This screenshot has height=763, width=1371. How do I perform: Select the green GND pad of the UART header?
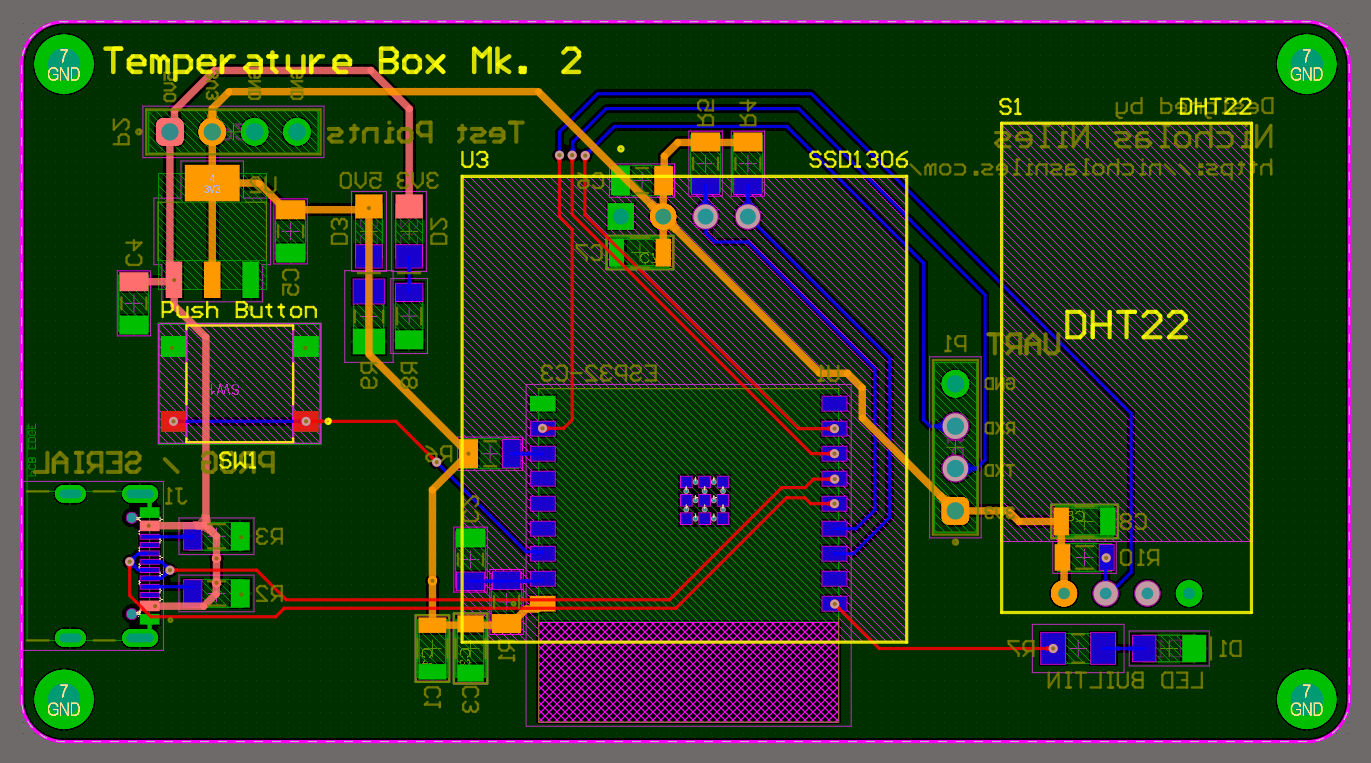(955, 383)
